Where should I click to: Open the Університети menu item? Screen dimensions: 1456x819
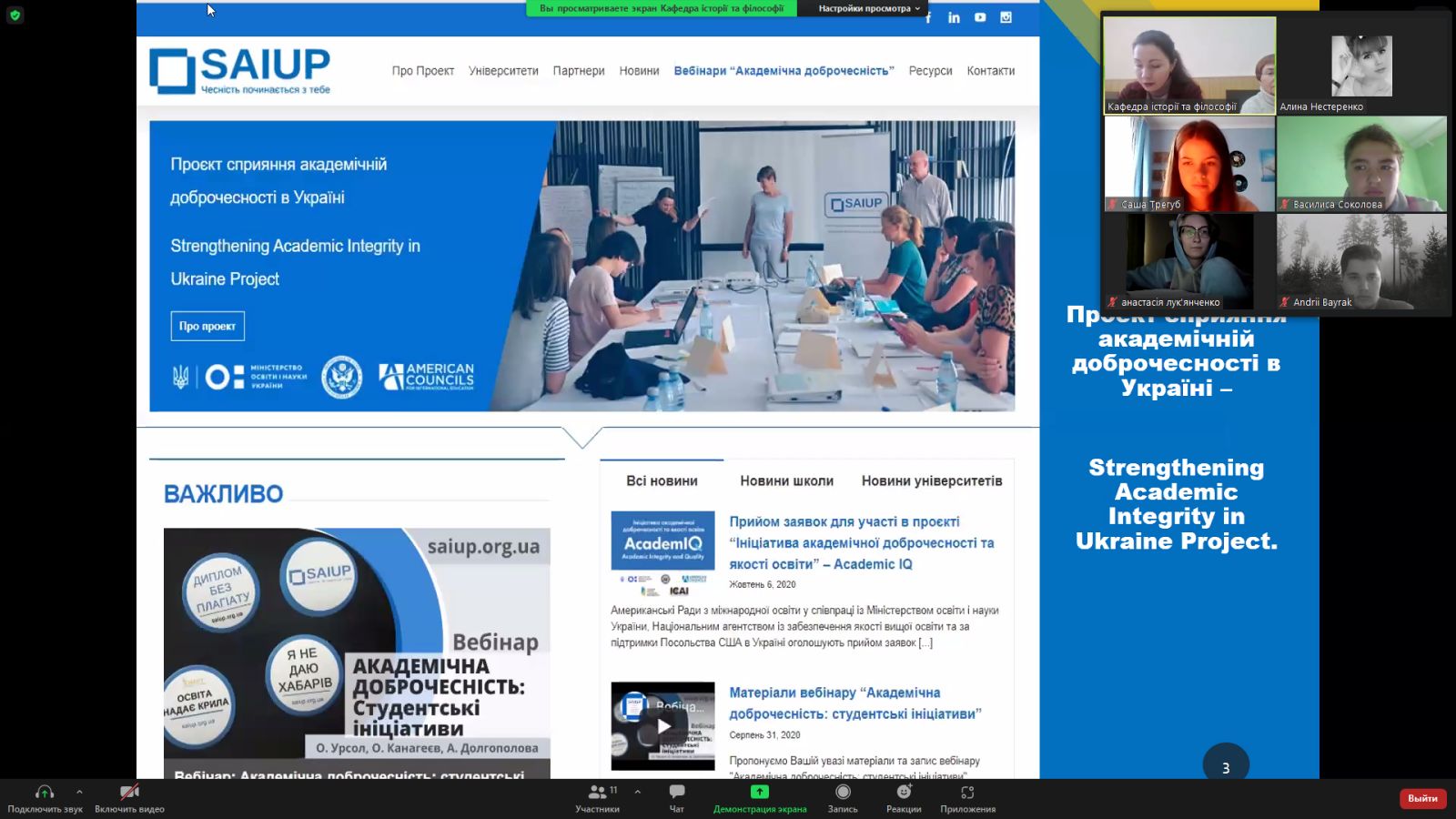(503, 71)
